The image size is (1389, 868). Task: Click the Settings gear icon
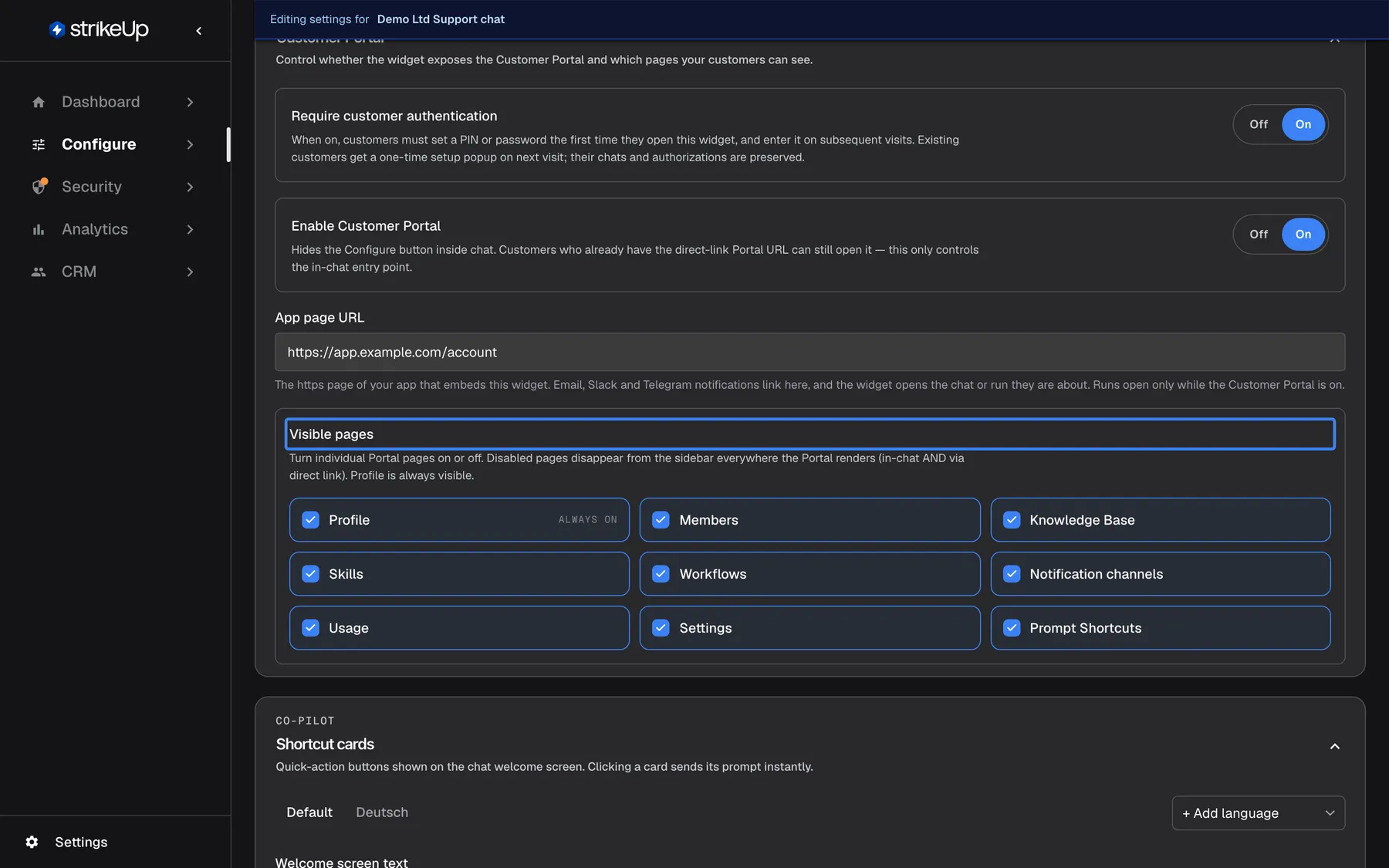point(32,842)
